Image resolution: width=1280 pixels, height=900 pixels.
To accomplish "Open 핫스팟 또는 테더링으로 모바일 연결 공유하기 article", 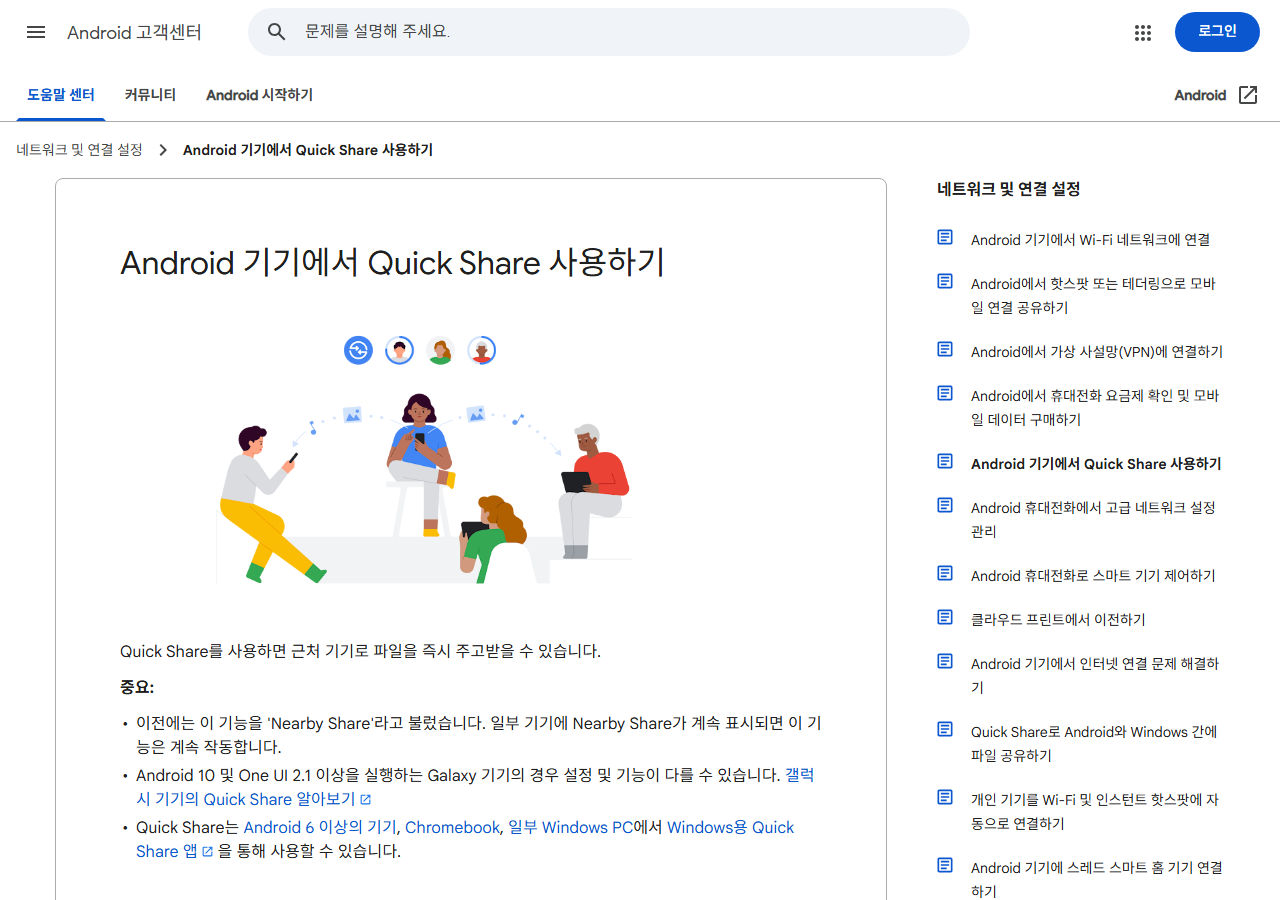I will click(x=1093, y=295).
